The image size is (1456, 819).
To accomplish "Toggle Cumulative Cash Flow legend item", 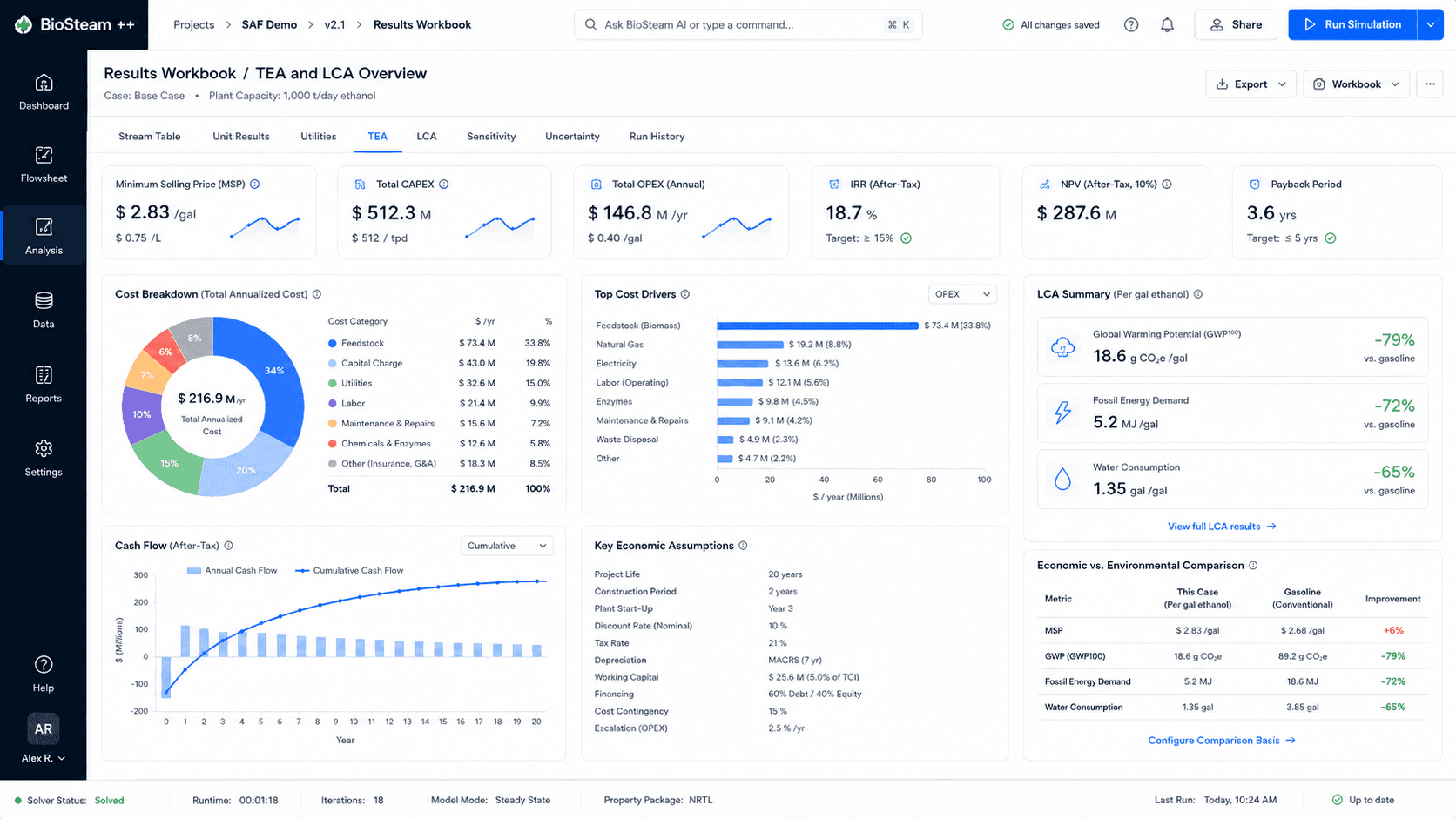I will (x=349, y=571).
